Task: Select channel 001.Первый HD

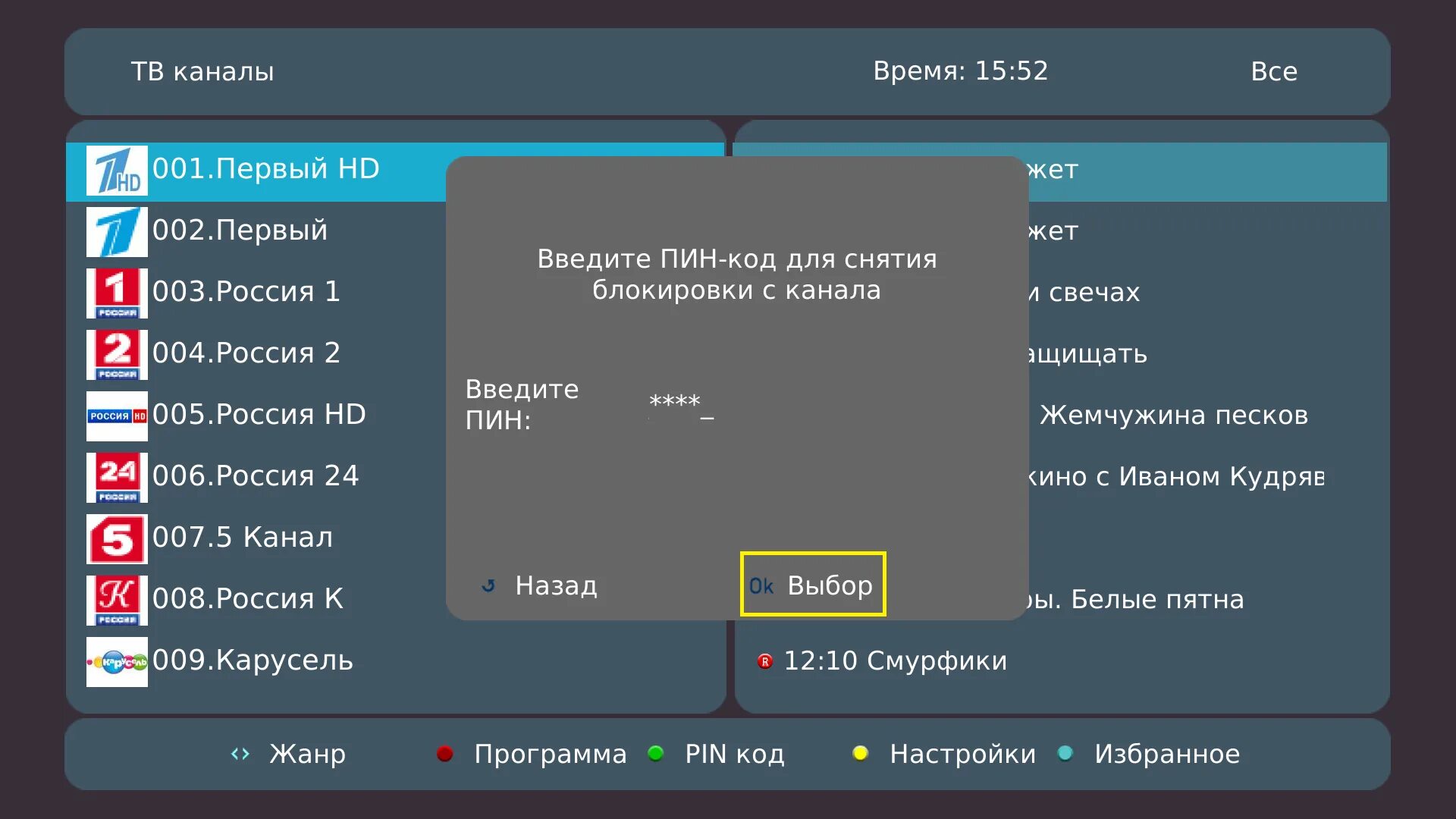Action: 265,169
